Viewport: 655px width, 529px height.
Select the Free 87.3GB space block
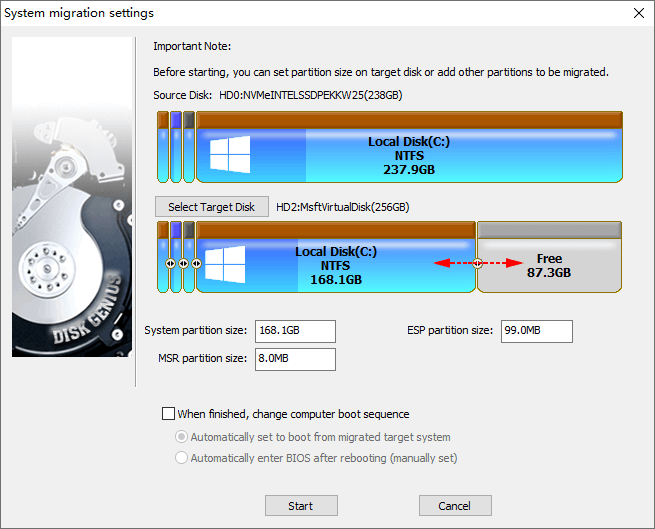coord(549,257)
